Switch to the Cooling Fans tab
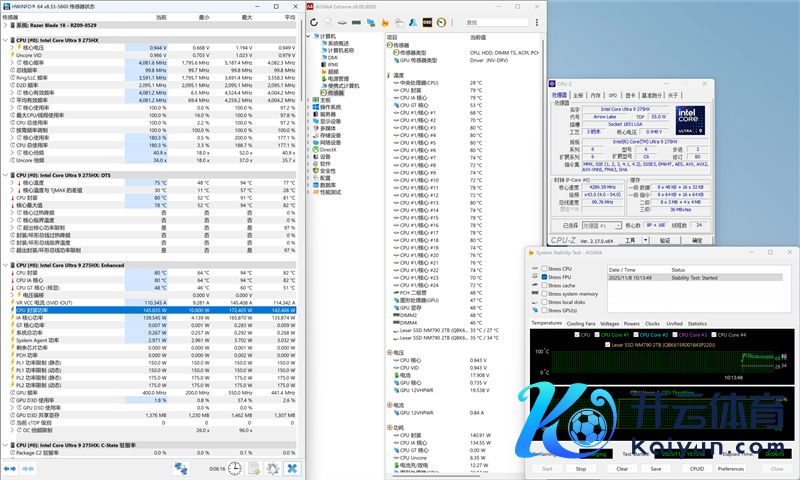The width and height of the screenshot is (800, 480). tap(580, 323)
